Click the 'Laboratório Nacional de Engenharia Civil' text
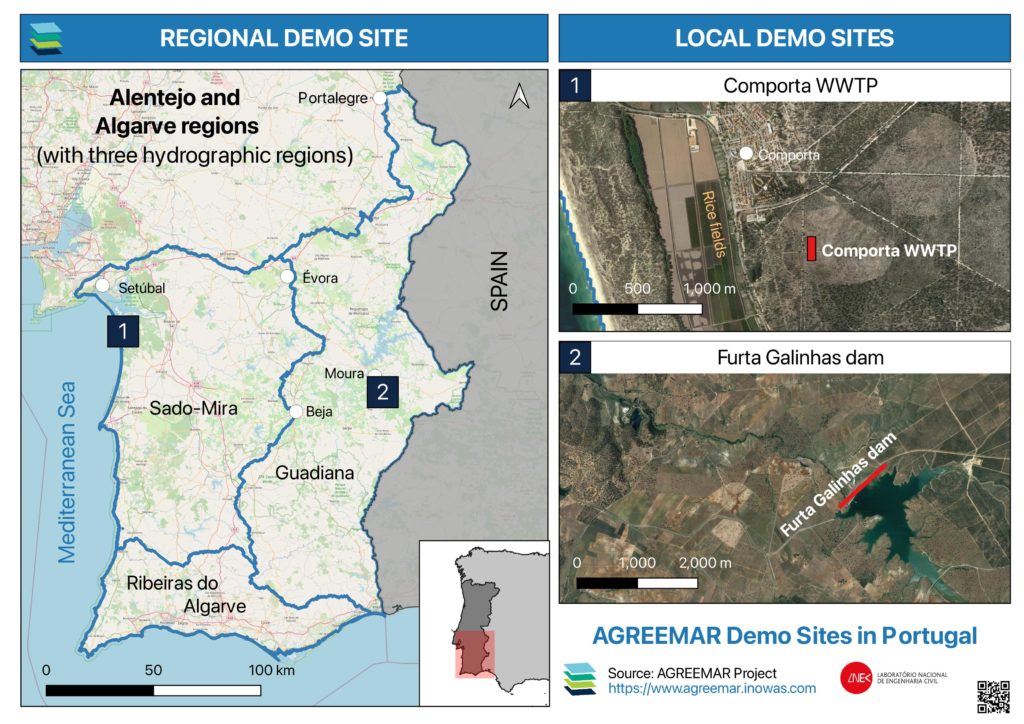Viewport: 1024px width, 724px height. (912, 678)
